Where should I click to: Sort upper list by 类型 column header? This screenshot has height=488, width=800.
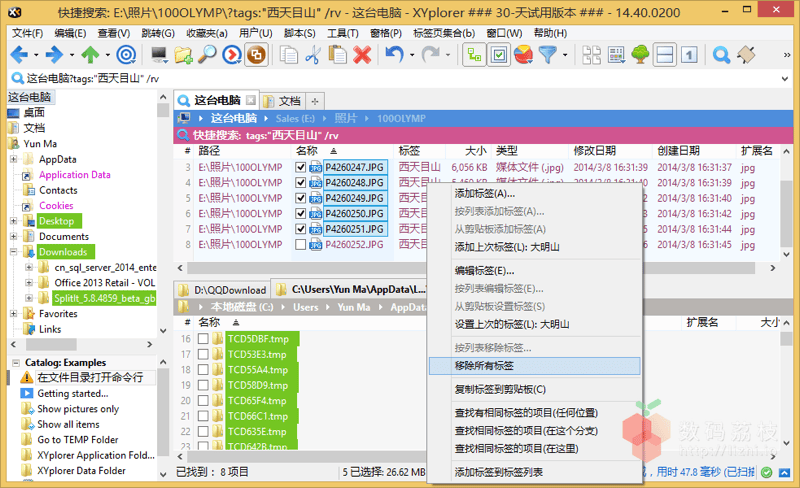[507, 151]
